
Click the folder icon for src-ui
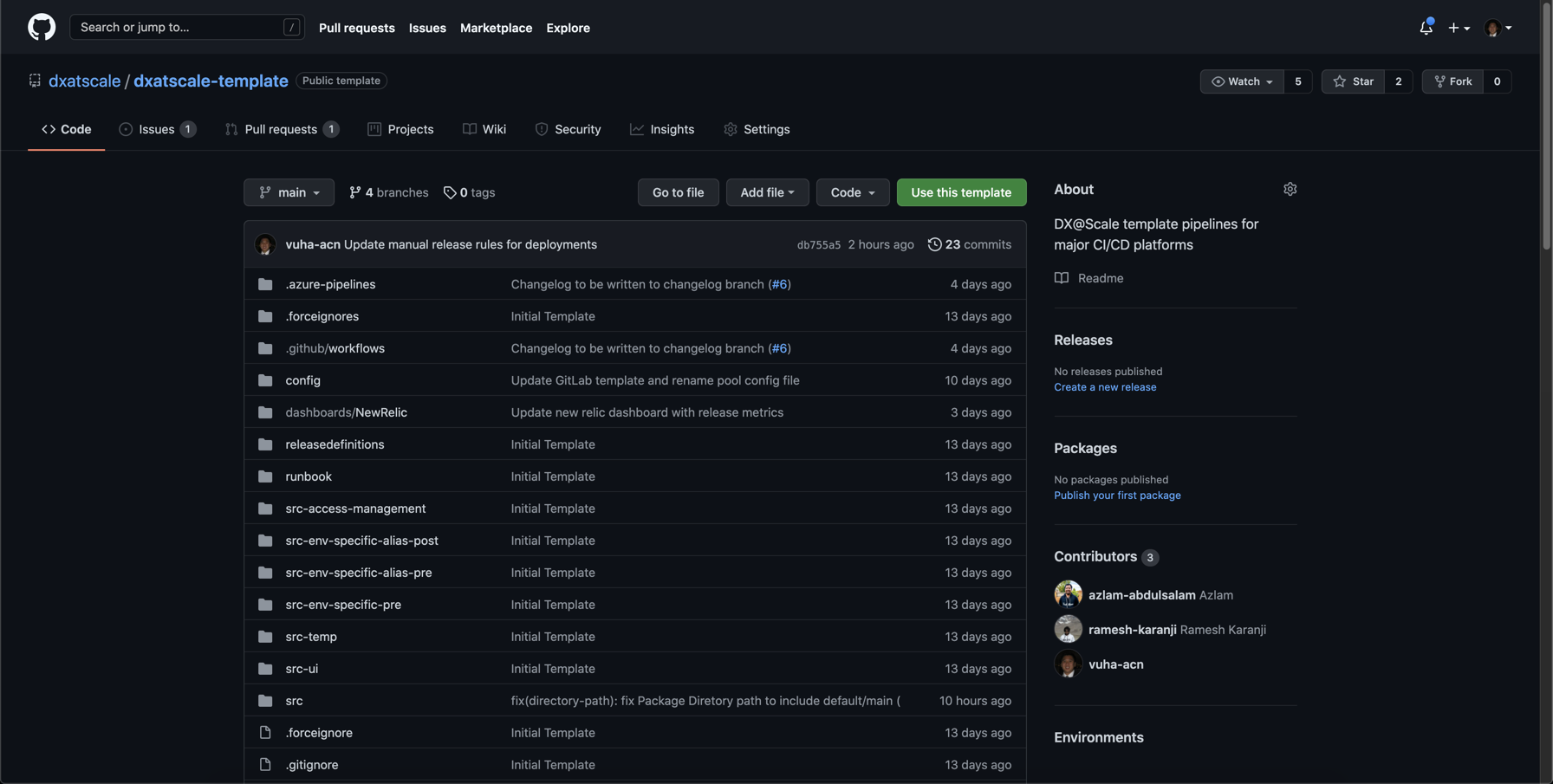[x=265, y=669]
